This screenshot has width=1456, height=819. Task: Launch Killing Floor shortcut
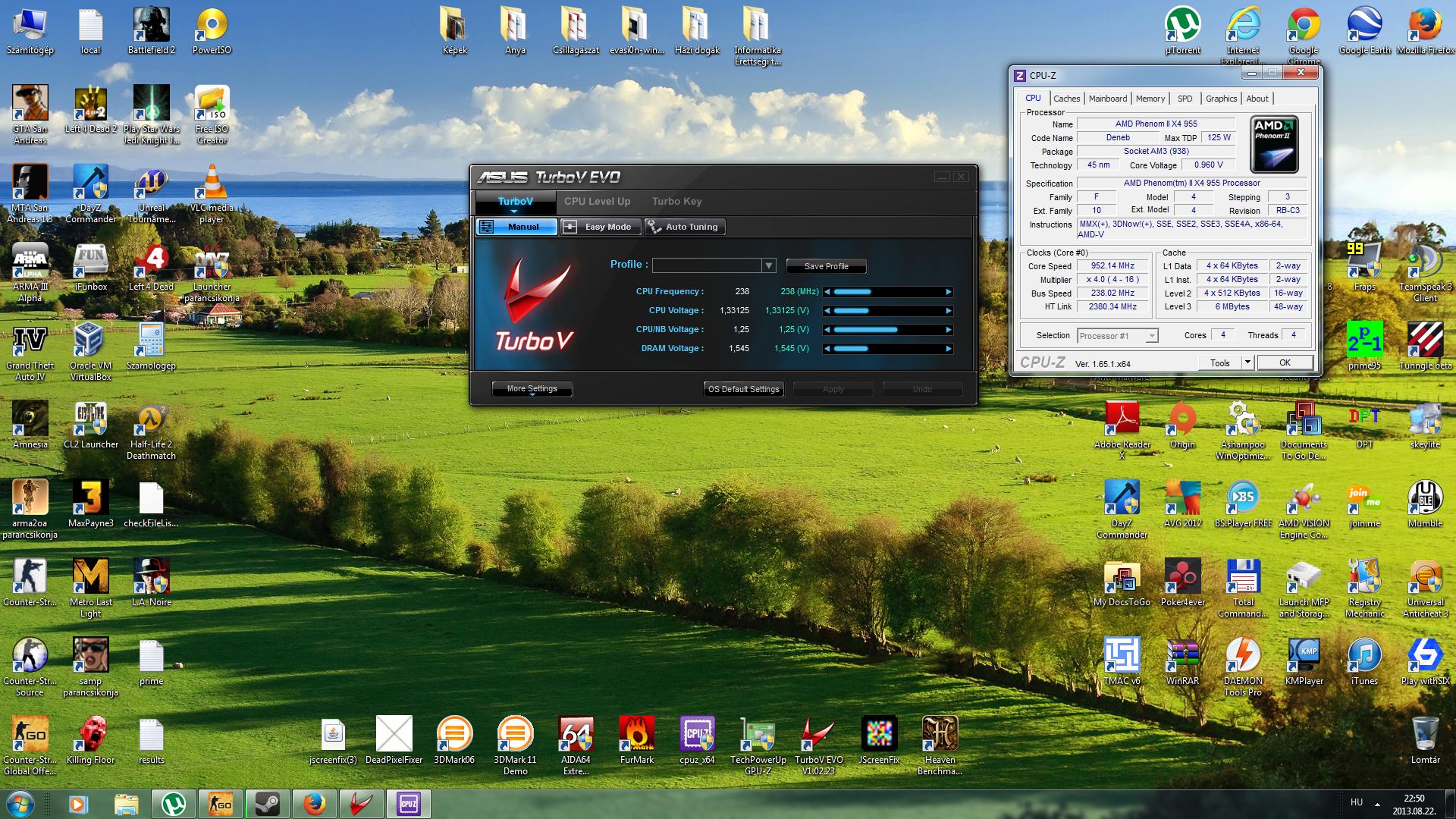91,741
